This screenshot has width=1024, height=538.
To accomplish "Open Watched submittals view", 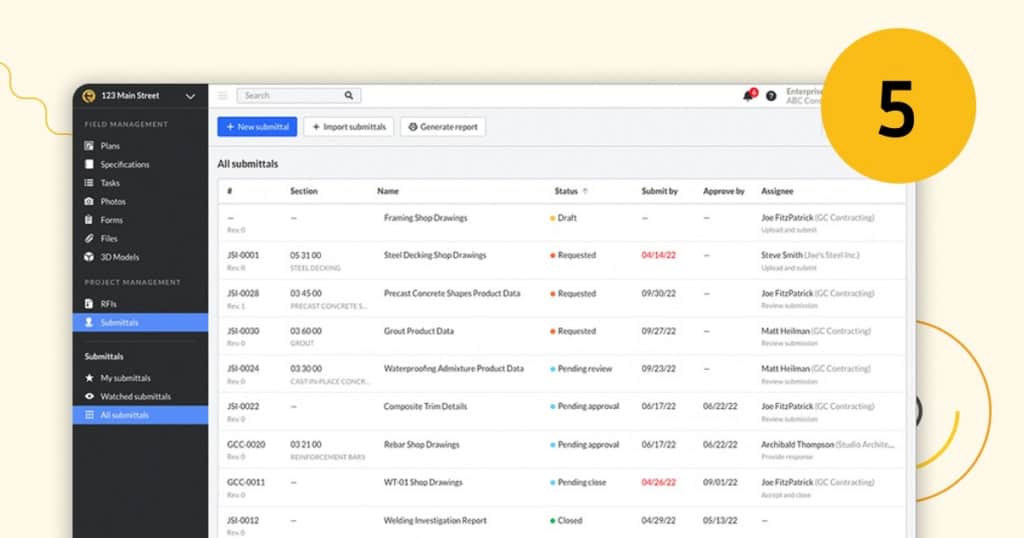I will [135, 396].
